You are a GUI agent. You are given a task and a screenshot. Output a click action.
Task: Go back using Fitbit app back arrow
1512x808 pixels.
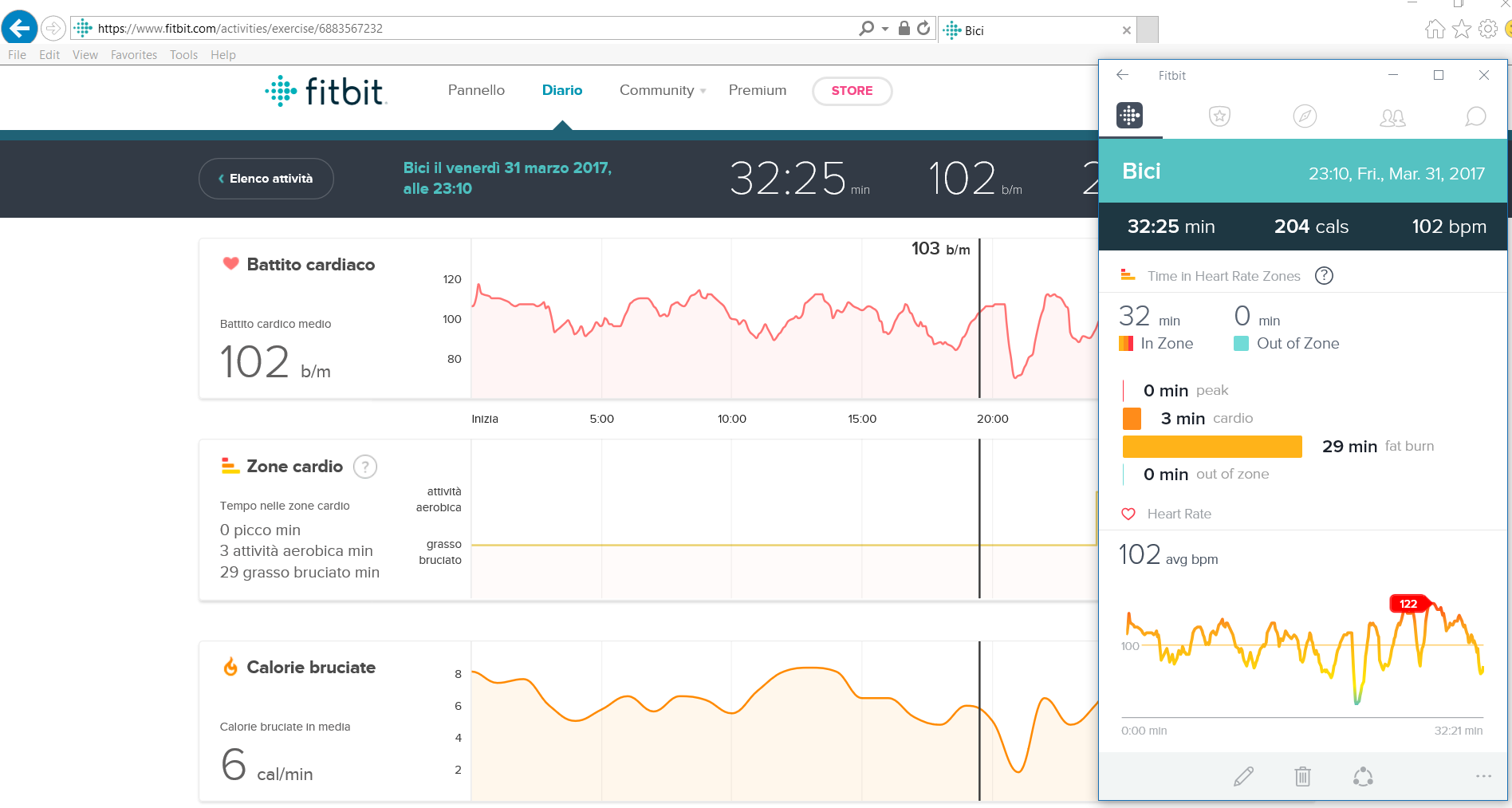(1122, 75)
